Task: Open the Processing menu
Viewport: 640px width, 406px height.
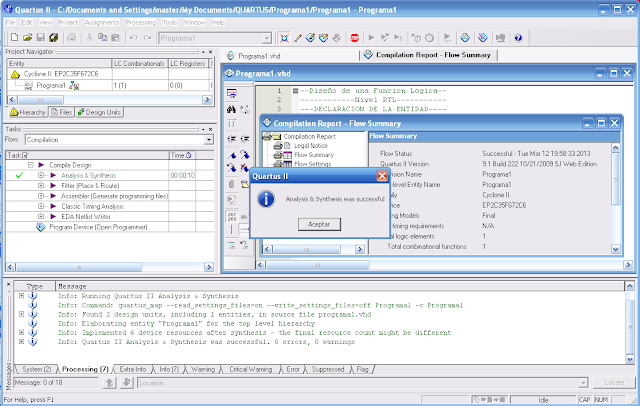Action: click(141, 22)
